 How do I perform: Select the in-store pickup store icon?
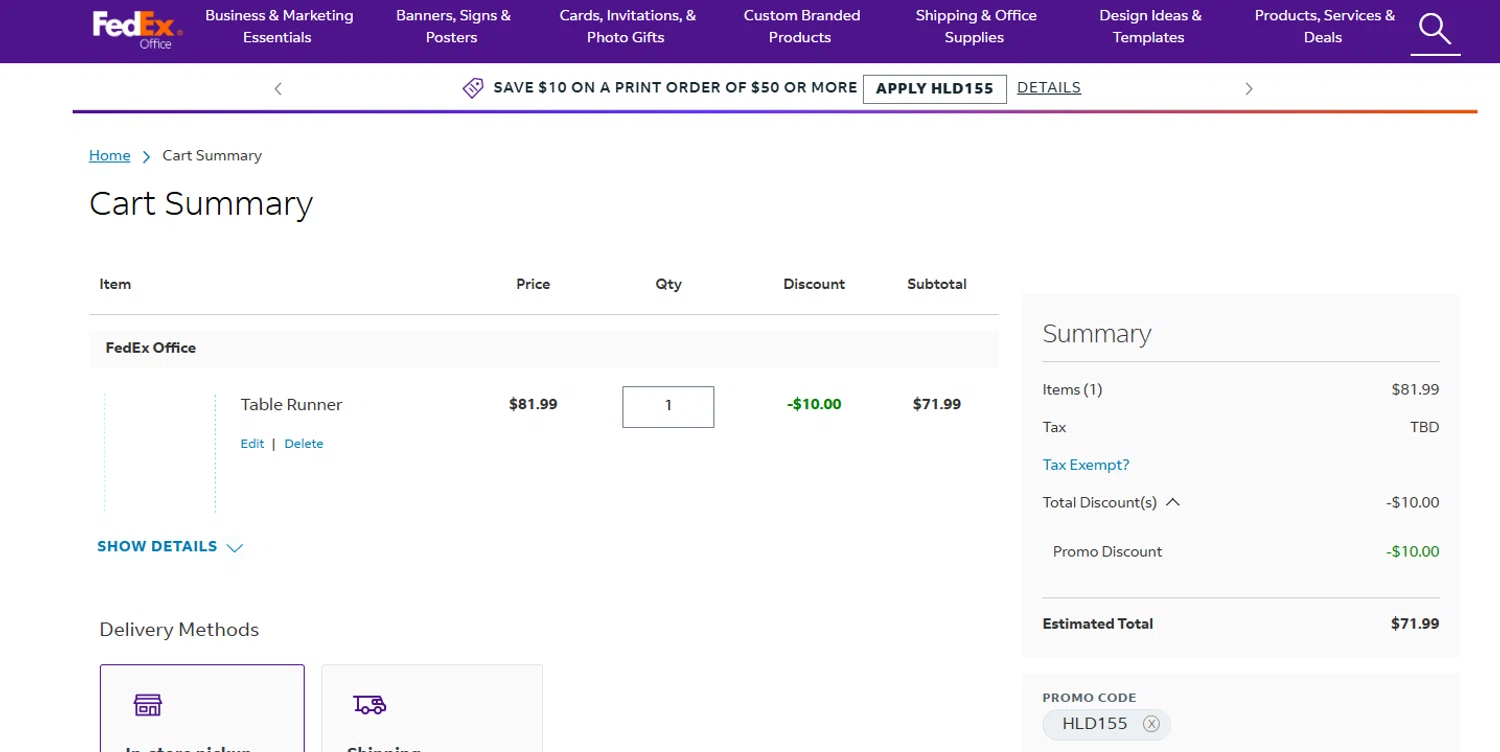coord(148,705)
